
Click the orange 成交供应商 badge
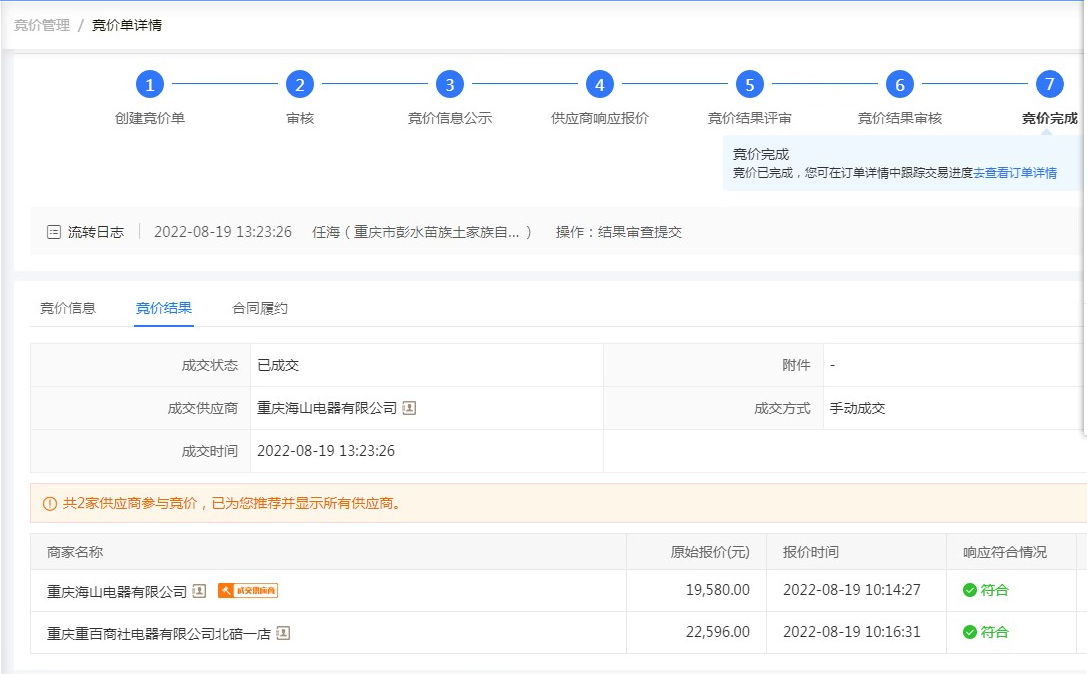pyautogui.click(x=247, y=591)
